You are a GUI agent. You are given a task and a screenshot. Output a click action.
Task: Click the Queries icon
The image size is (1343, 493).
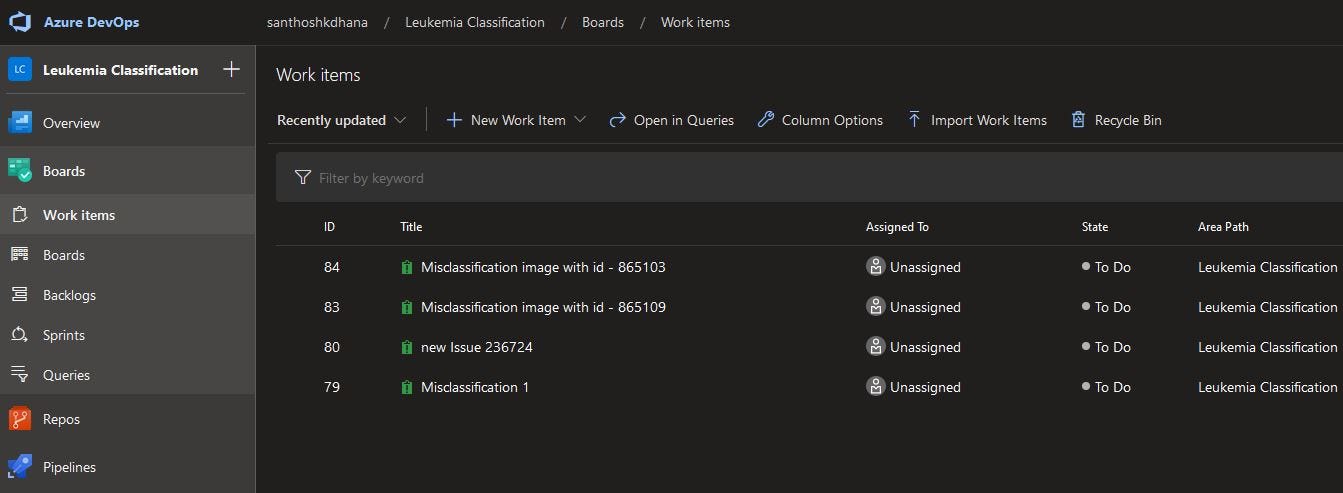pyautogui.click(x=19, y=374)
